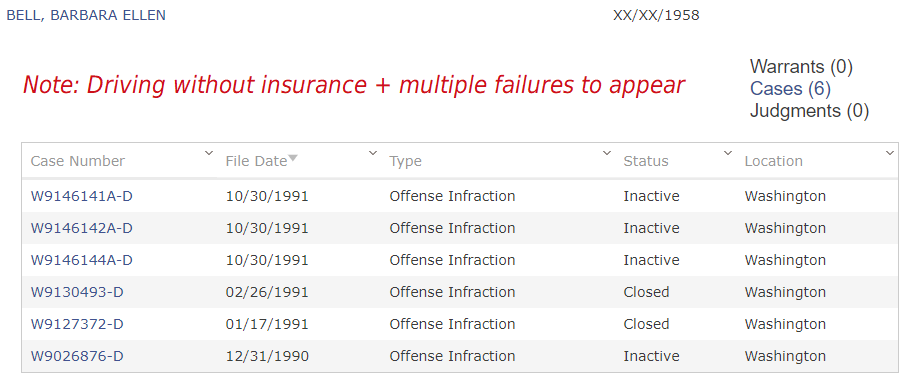Open the Location column menu chevron
Screen dimensions: 909x384
click(x=890, y=153)
